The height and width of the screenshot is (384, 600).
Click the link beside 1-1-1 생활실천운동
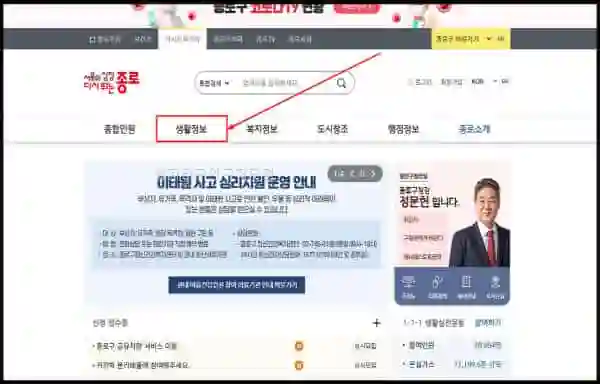[488, 323]
